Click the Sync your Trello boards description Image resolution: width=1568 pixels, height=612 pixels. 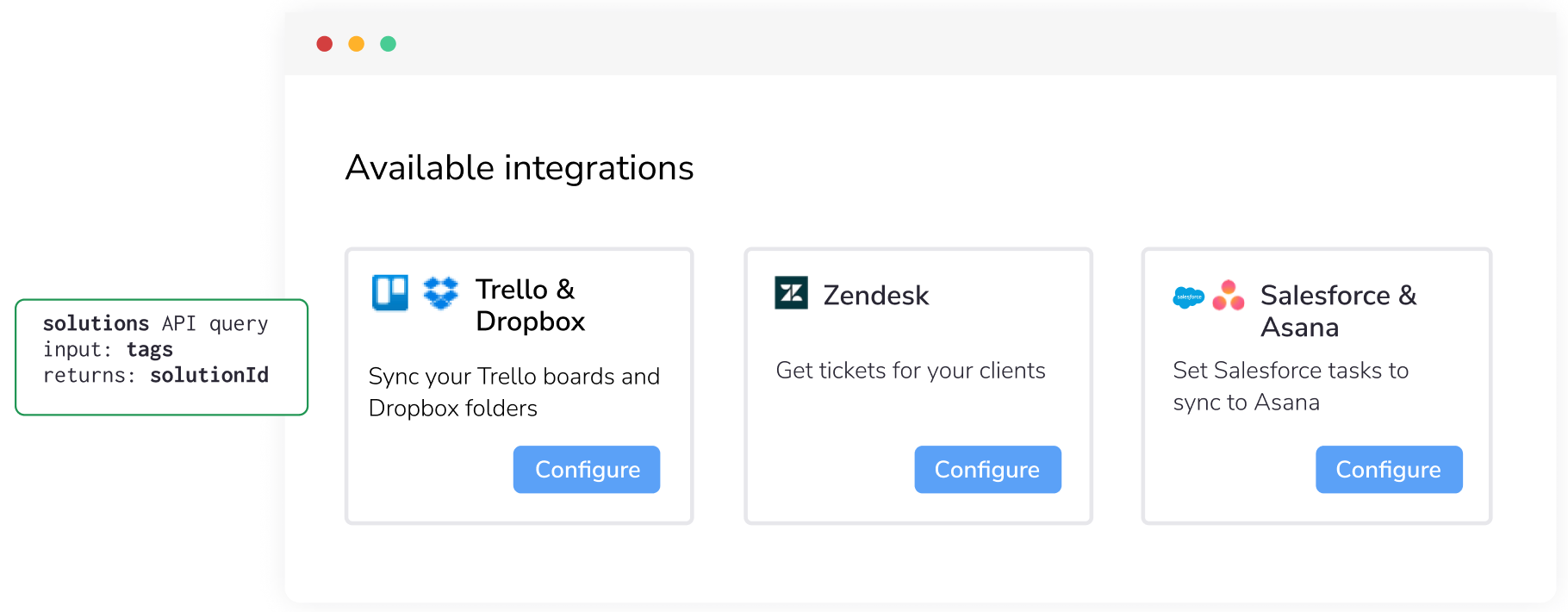[x=513, y=392]
